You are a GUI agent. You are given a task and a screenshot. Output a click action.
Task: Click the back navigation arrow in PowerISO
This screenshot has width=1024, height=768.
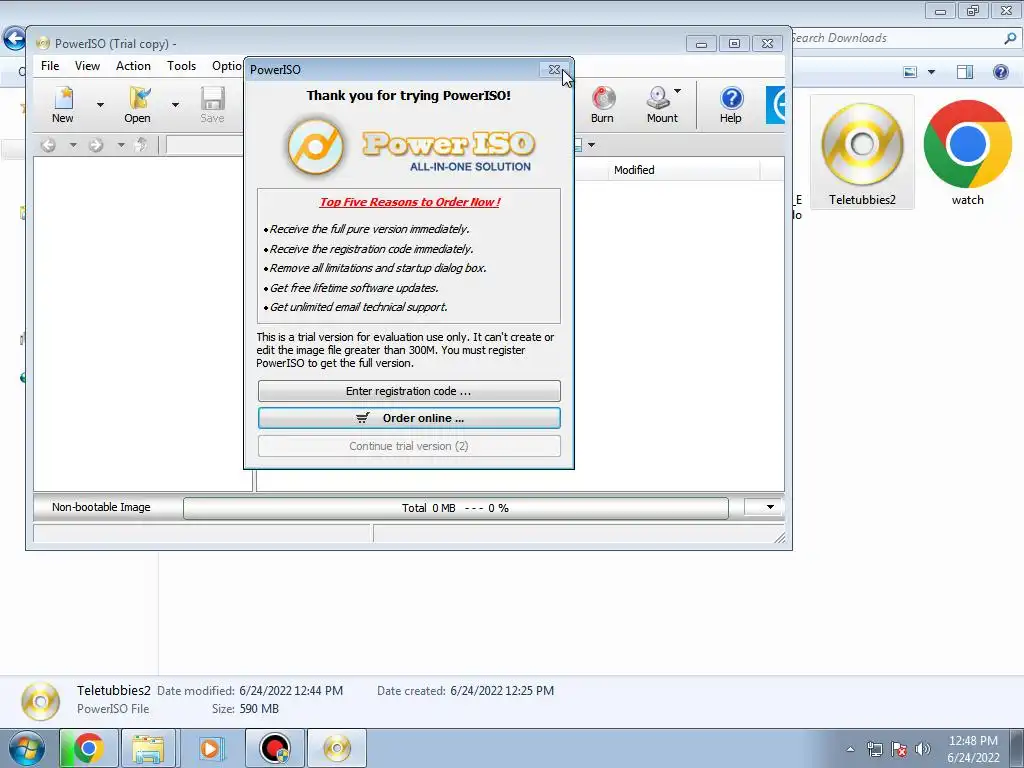tap(48, 145)
